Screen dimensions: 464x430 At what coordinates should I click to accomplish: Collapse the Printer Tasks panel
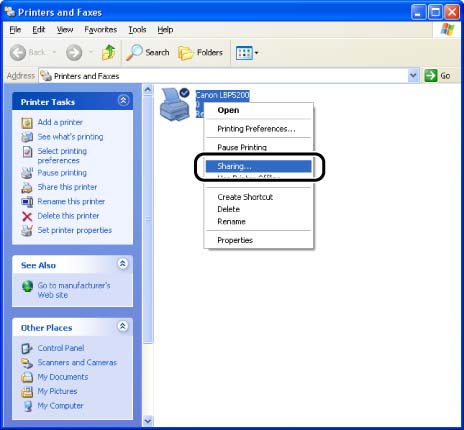[123, 100]
